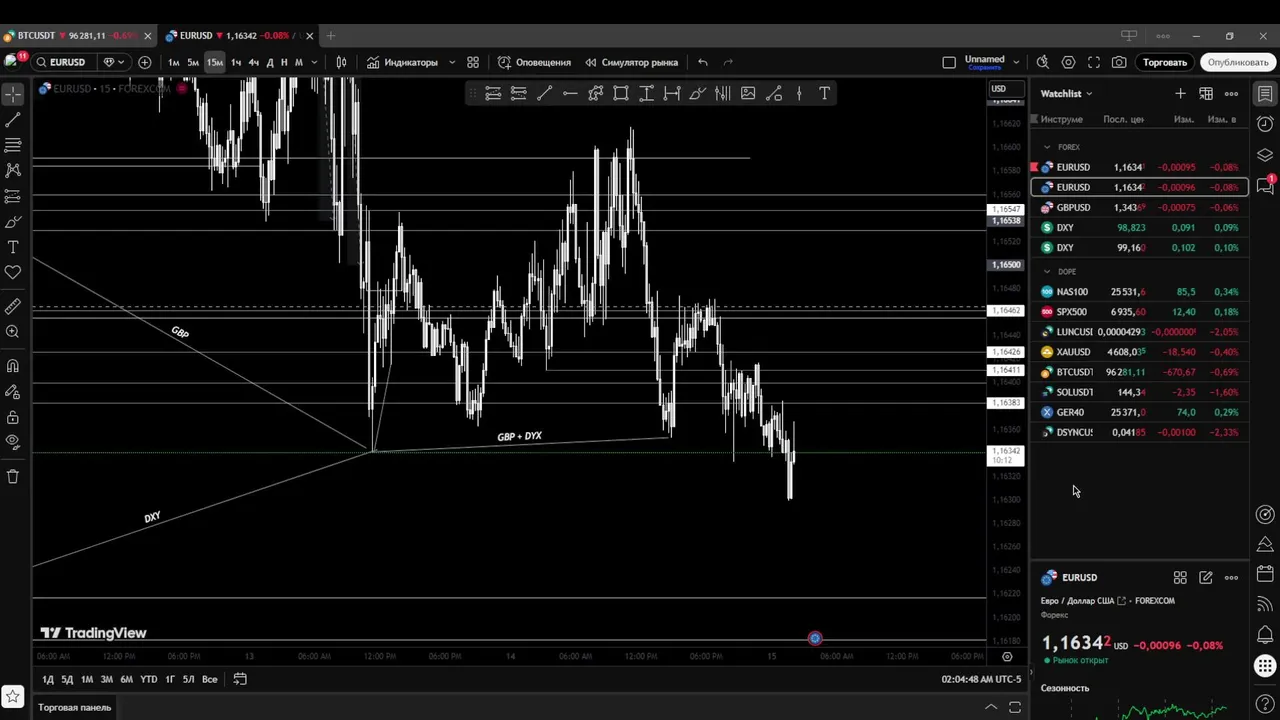Click the redo arrow
Screen dimensions: 1280x720
(x=728, y=62)
